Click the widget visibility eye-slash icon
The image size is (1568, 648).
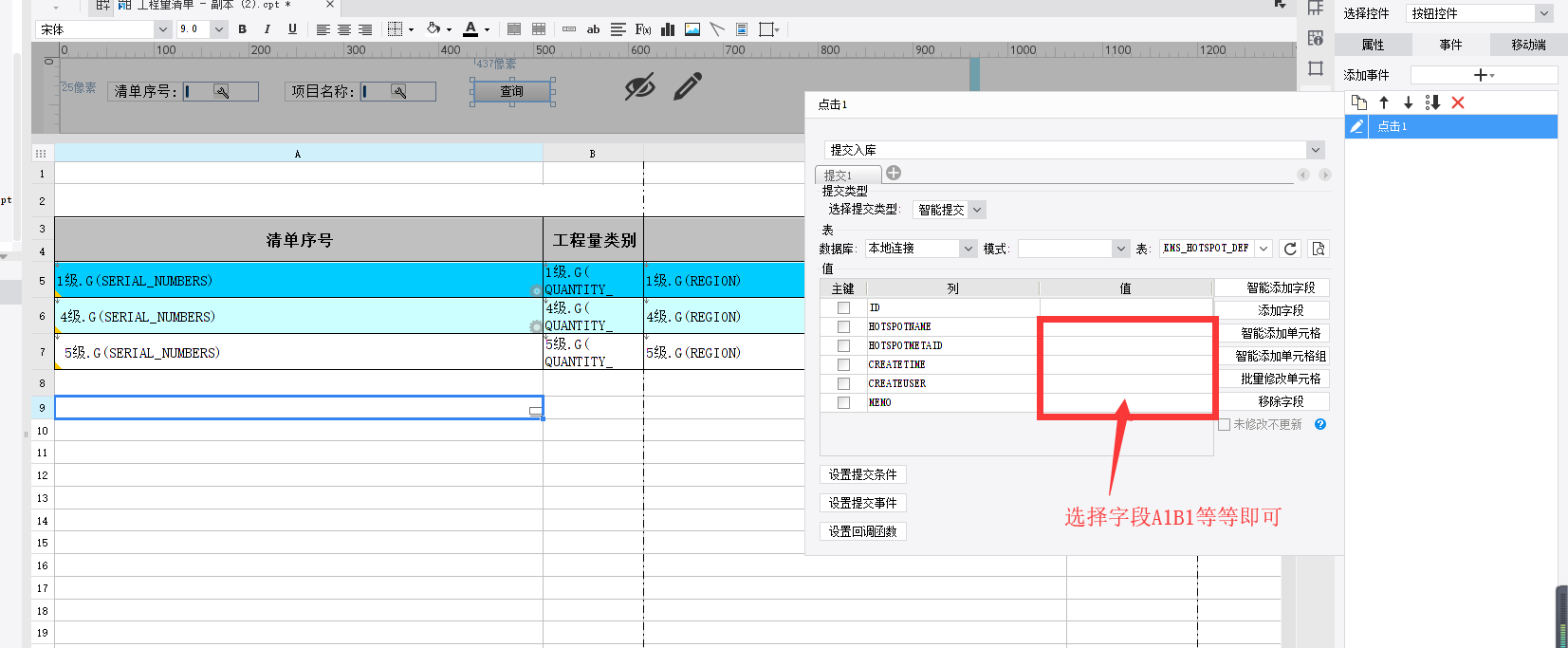click(640, 87)
